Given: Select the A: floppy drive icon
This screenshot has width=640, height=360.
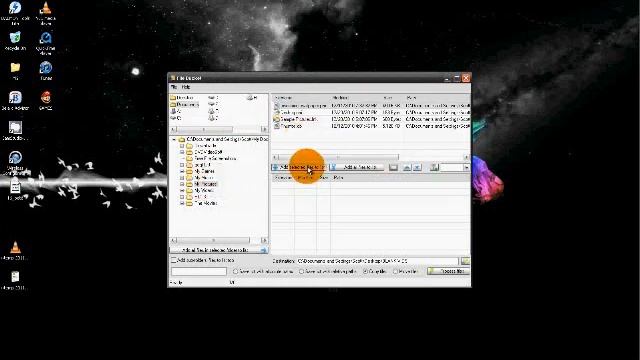Looking at the screenshot, I should (x=173, y=111).
